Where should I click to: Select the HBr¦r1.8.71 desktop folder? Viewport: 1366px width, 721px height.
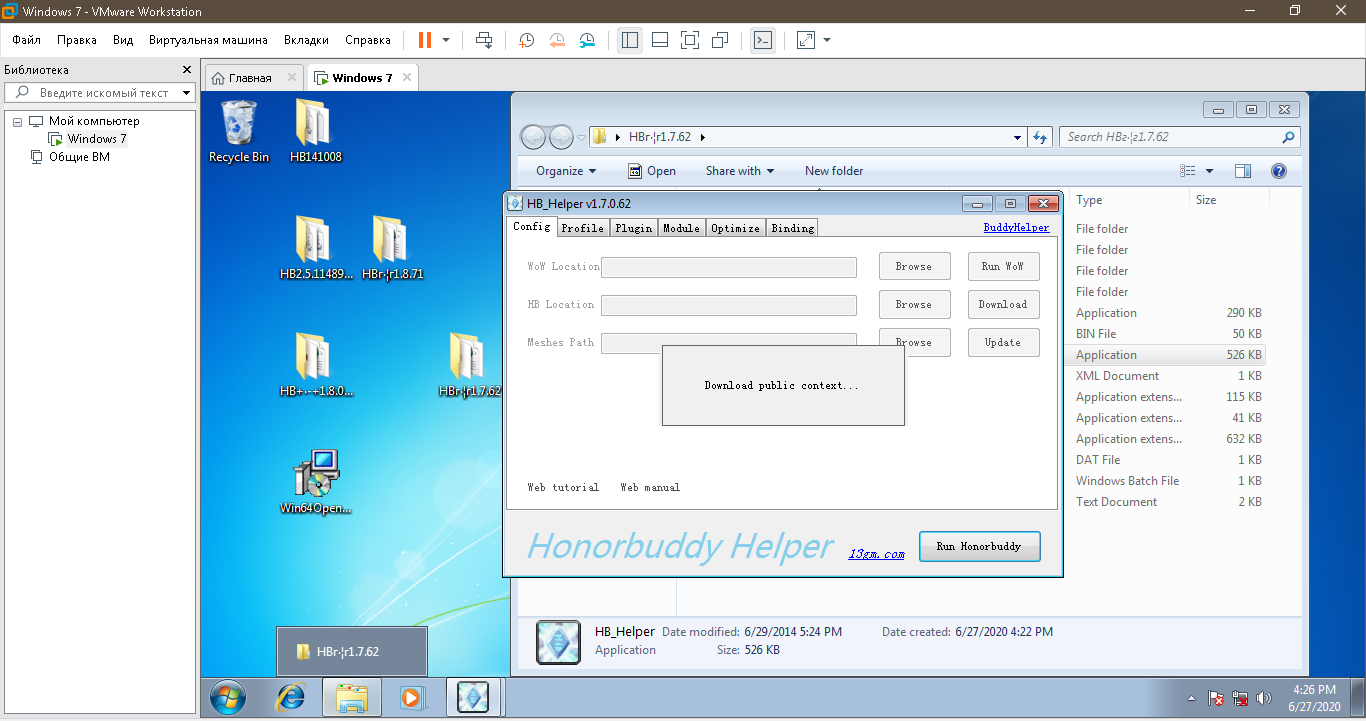coord(393,248)
